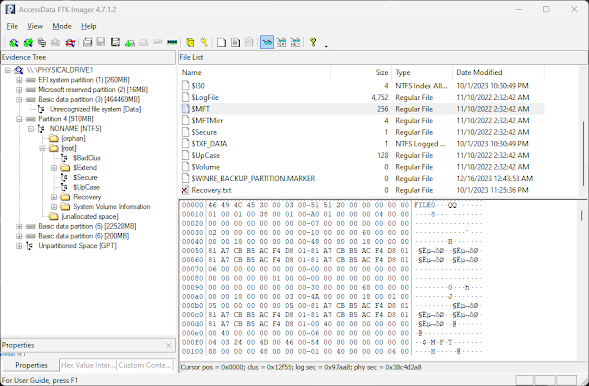Click the yellow question mark Help icon

tap(313, 42)
